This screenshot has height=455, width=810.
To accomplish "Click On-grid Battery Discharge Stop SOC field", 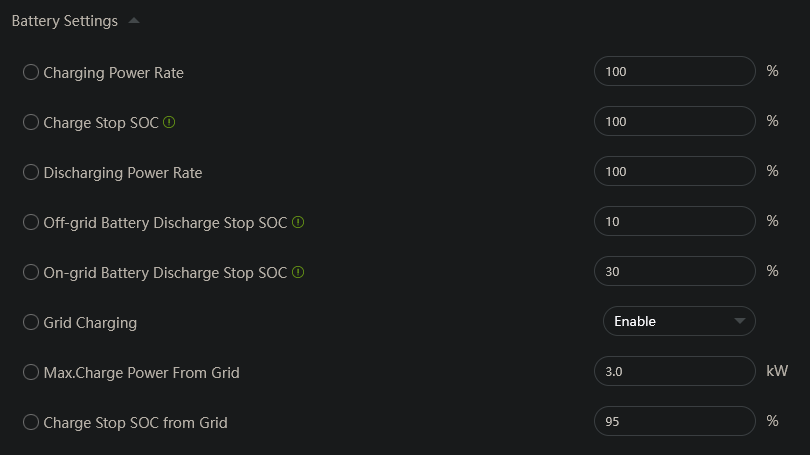I will pyautogui.click(x=674, y=271).
